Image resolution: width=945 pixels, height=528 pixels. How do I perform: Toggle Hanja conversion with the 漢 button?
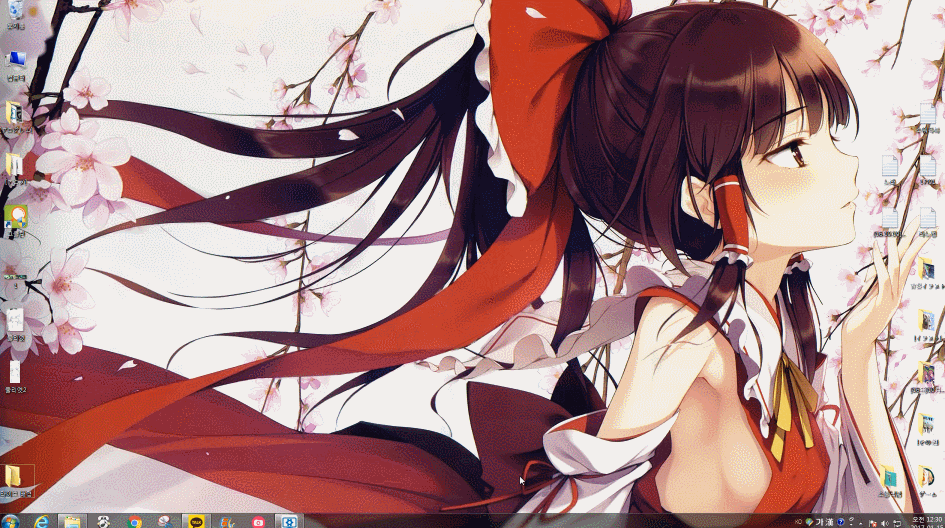pyautogui.click(x=829, y=522)
